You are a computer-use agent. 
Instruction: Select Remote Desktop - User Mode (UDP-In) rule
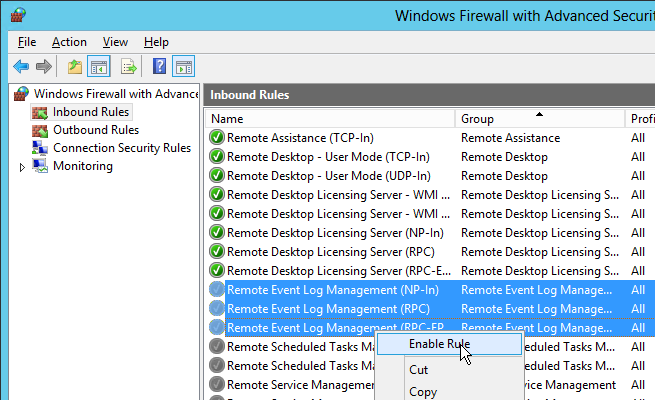328,176
